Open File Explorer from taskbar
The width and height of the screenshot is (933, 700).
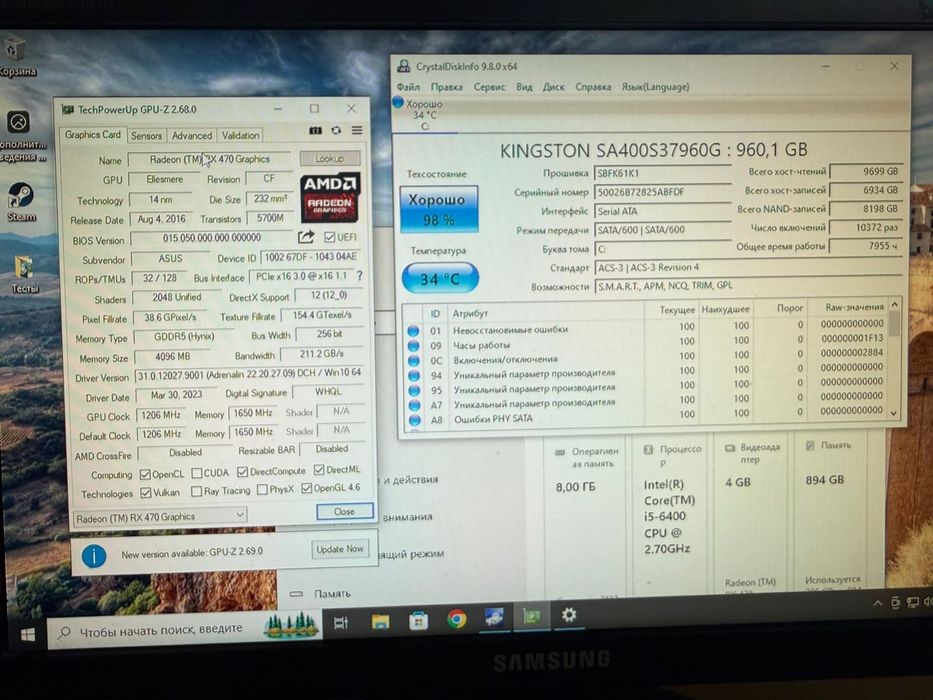[x=380, y=621]
